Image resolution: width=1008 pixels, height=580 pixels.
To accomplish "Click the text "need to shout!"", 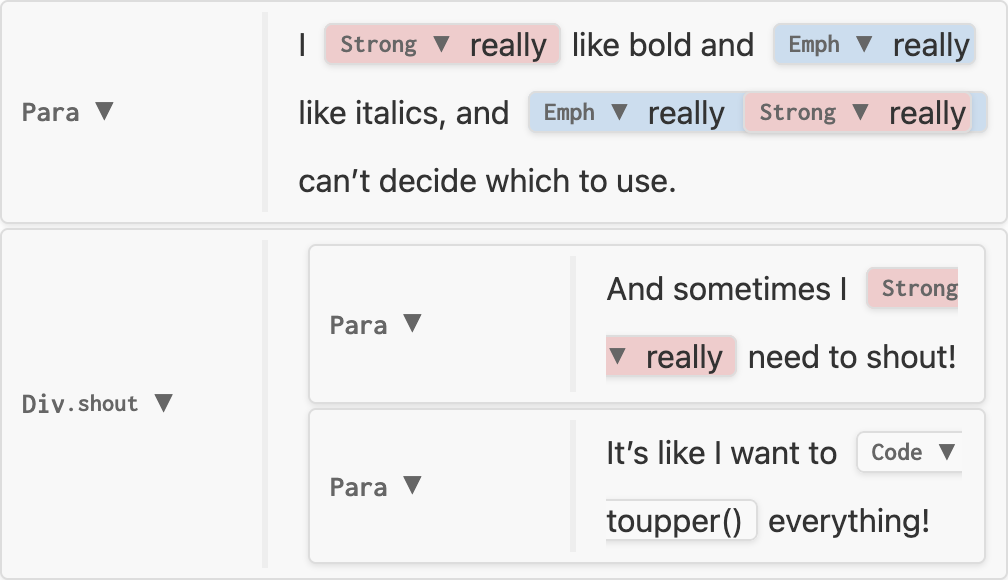I will pyautogui.click(x=851, y=357).
